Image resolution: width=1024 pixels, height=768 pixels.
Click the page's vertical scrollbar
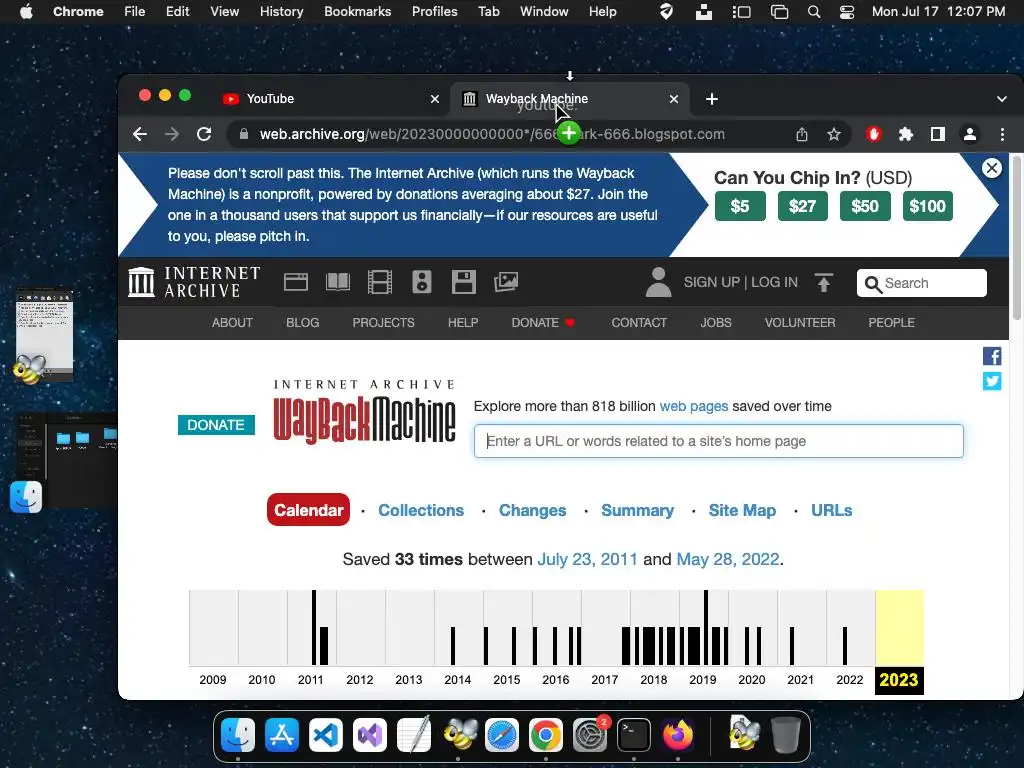click(1016, 236)
